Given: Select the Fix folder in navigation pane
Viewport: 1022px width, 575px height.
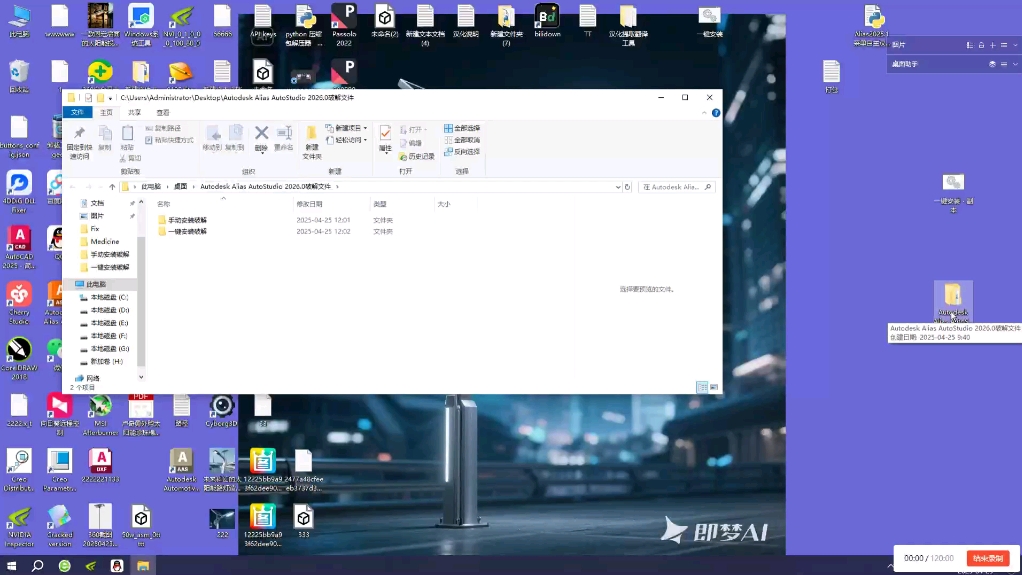Looking at the screenshot, I should [95, 229].
